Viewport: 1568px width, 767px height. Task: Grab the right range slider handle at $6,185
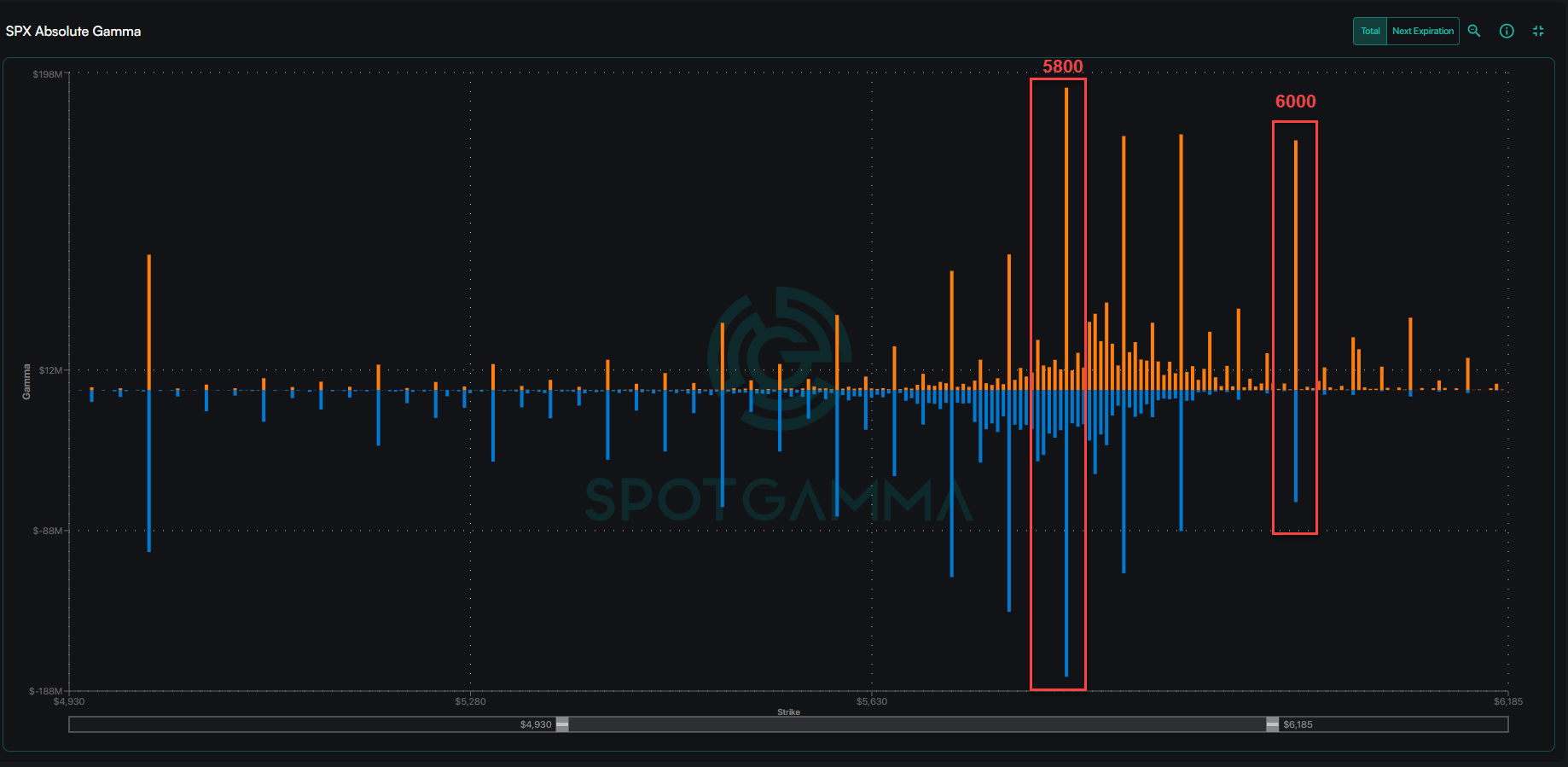point(1272,724)
